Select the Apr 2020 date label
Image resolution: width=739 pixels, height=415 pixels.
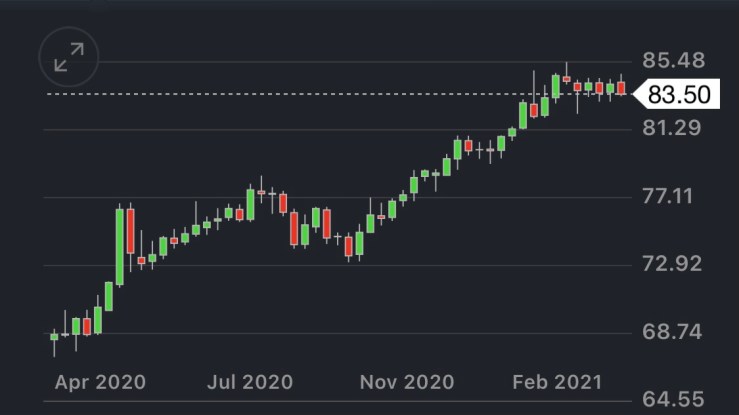click(99, 382)
